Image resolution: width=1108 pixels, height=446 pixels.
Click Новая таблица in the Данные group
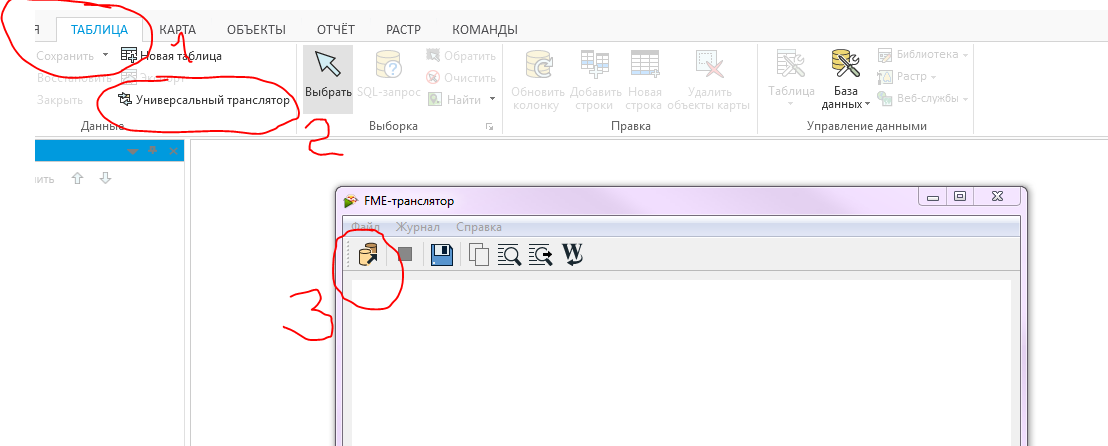click(172, 55)
